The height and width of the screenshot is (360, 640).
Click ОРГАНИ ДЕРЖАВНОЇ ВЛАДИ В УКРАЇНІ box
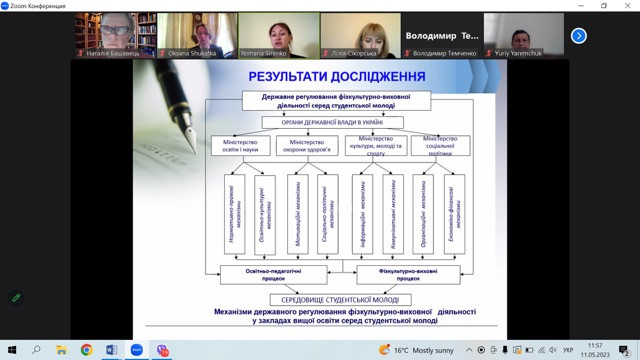[x=332, y=122]
